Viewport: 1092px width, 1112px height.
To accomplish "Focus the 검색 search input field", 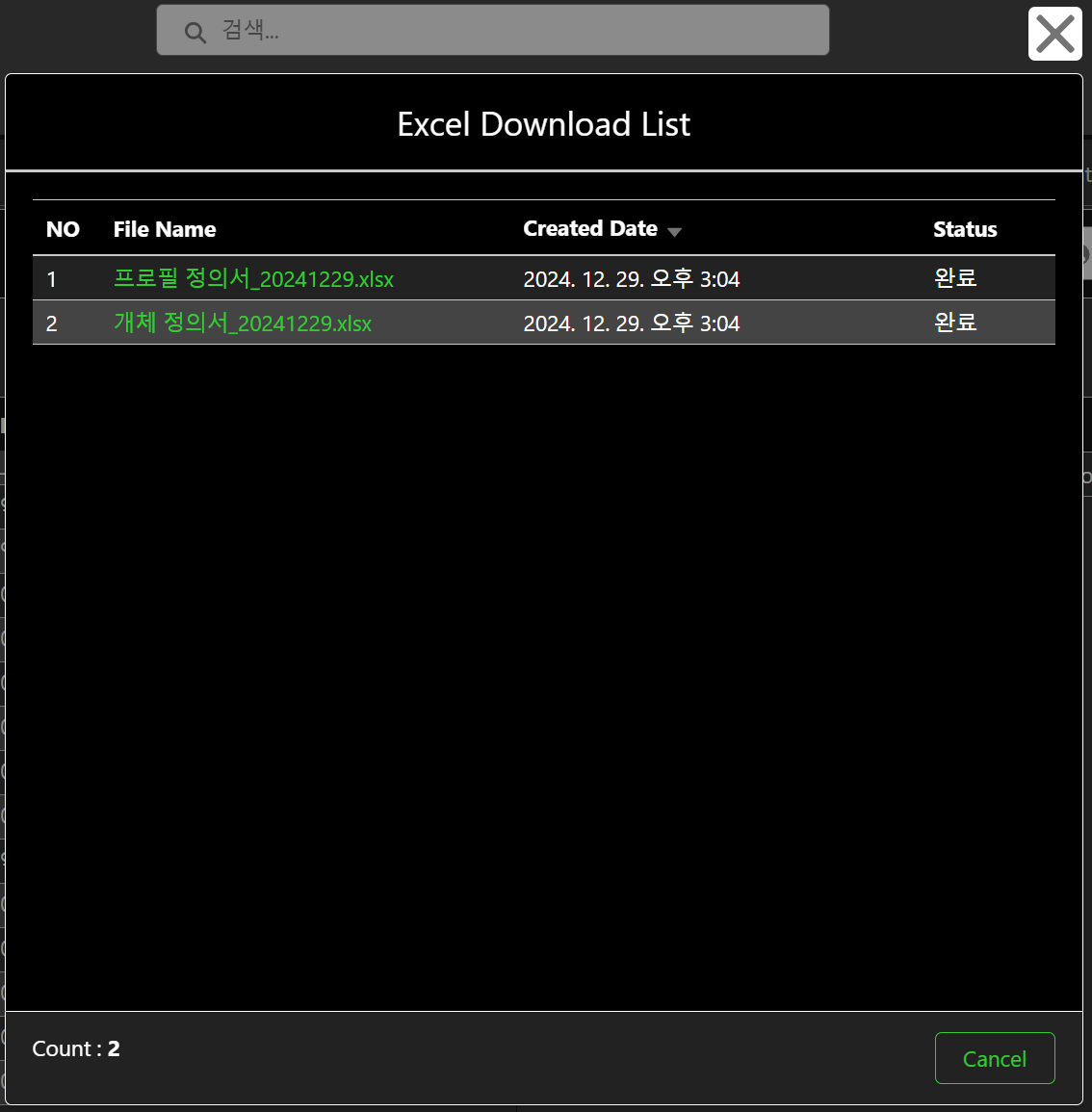I will [492, 30].
